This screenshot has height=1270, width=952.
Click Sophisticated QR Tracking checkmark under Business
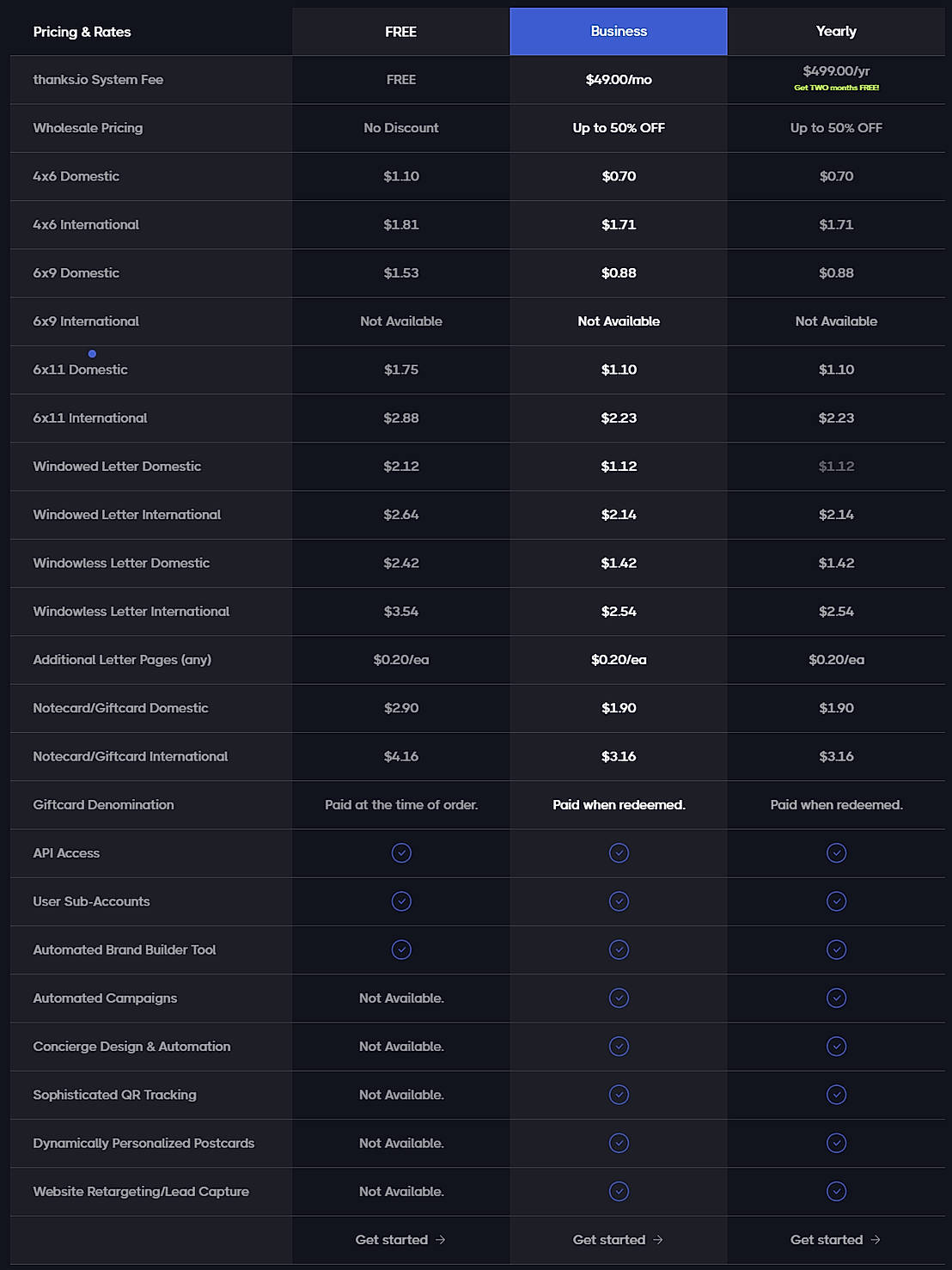pyautogui.click(x=619, y=1095)
